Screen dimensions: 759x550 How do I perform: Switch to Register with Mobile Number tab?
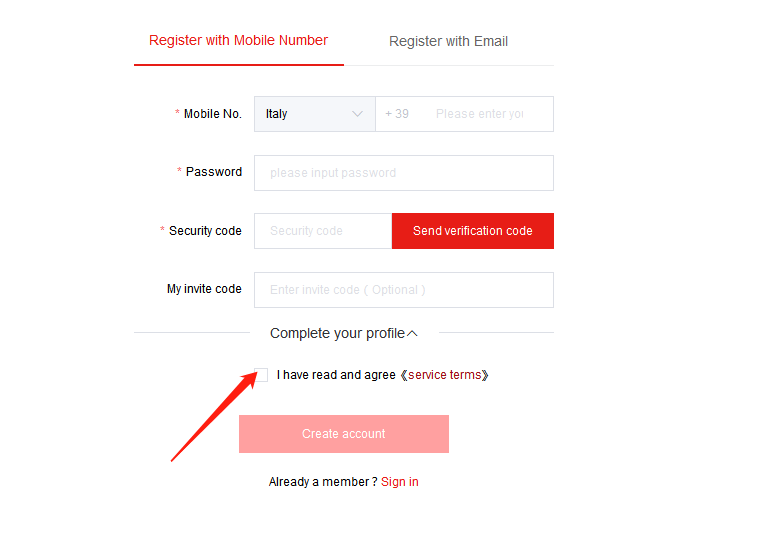(238, 40)
